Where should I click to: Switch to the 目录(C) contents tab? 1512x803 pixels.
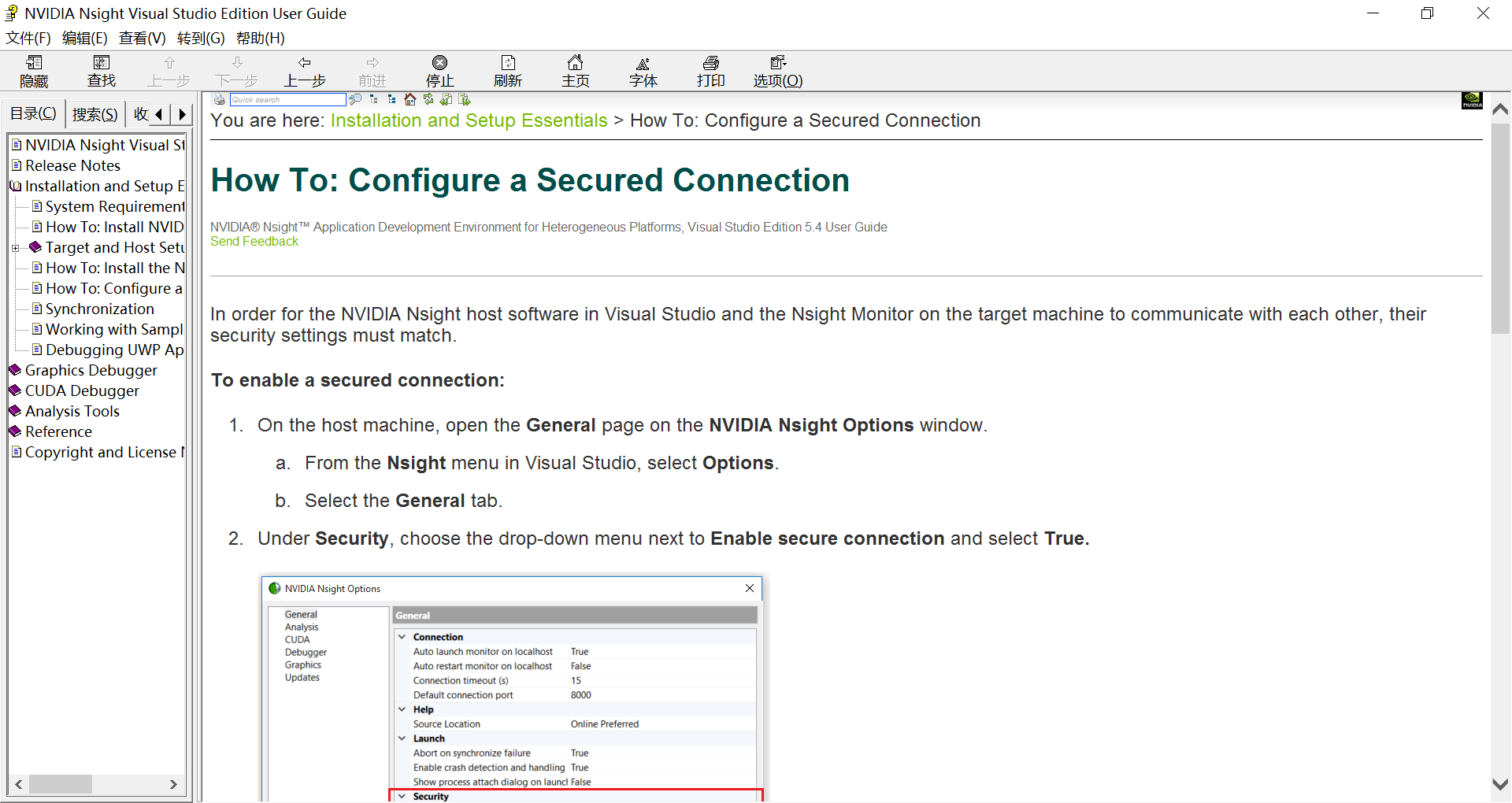tap(33, 114)
